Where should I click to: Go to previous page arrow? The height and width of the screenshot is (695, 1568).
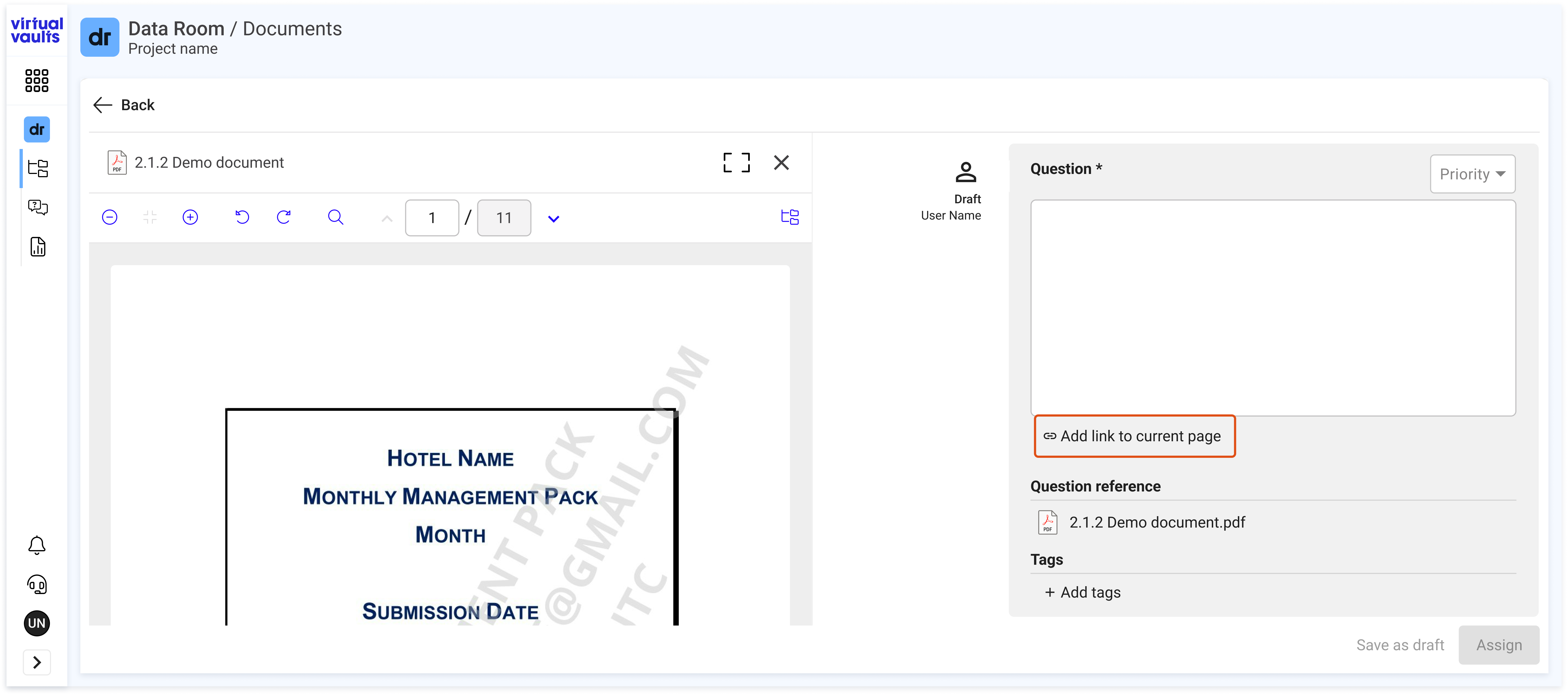tap(387, 218)
